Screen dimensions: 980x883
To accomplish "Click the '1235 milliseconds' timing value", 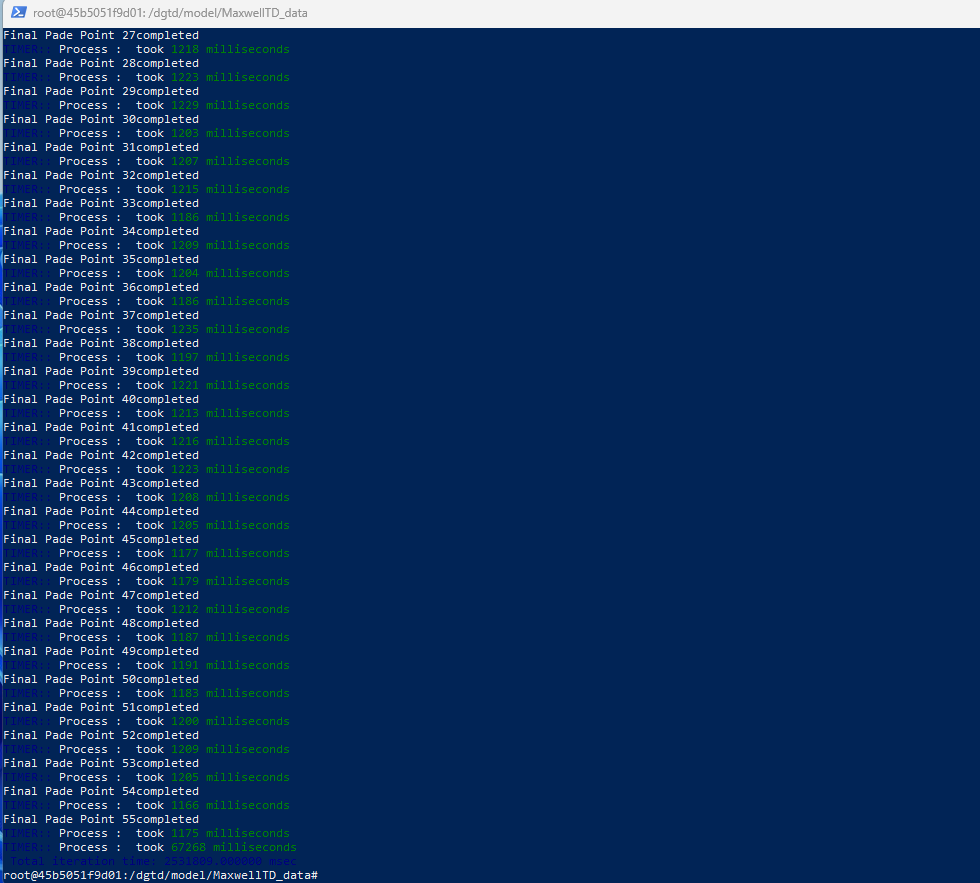I will point(230,329).
